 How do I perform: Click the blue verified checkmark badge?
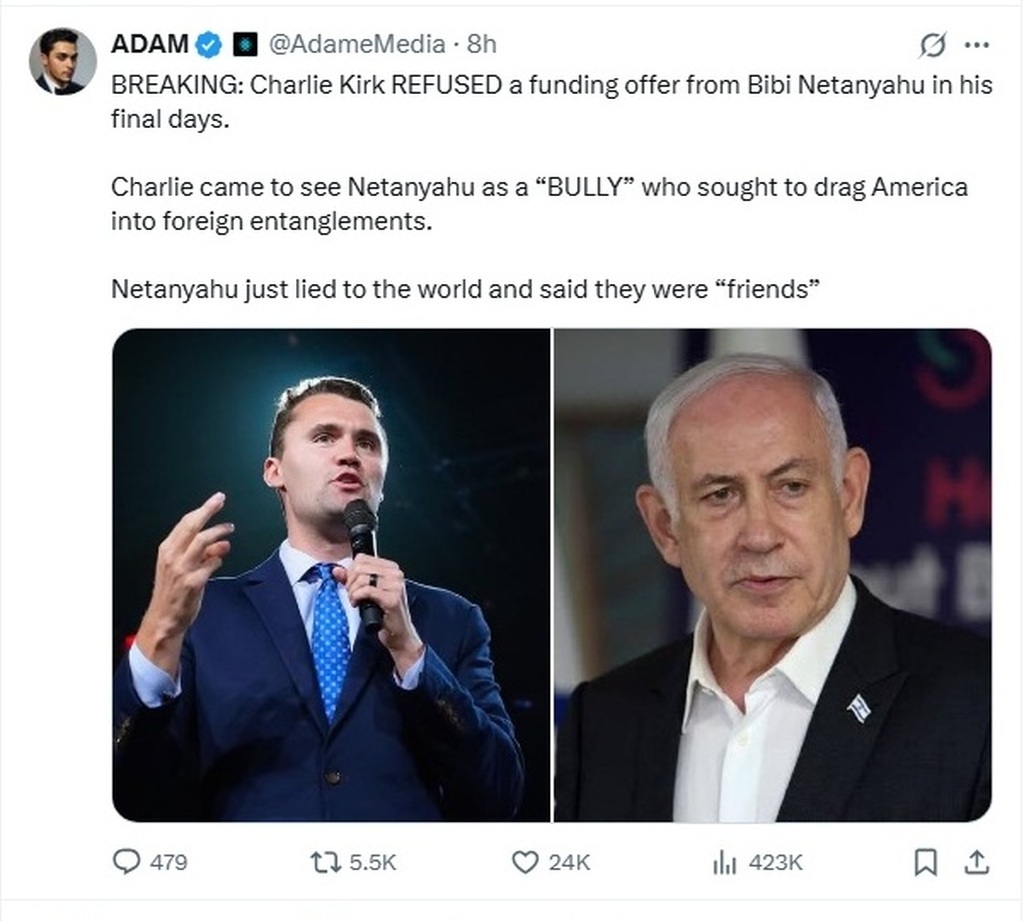(x=208, y=44)
